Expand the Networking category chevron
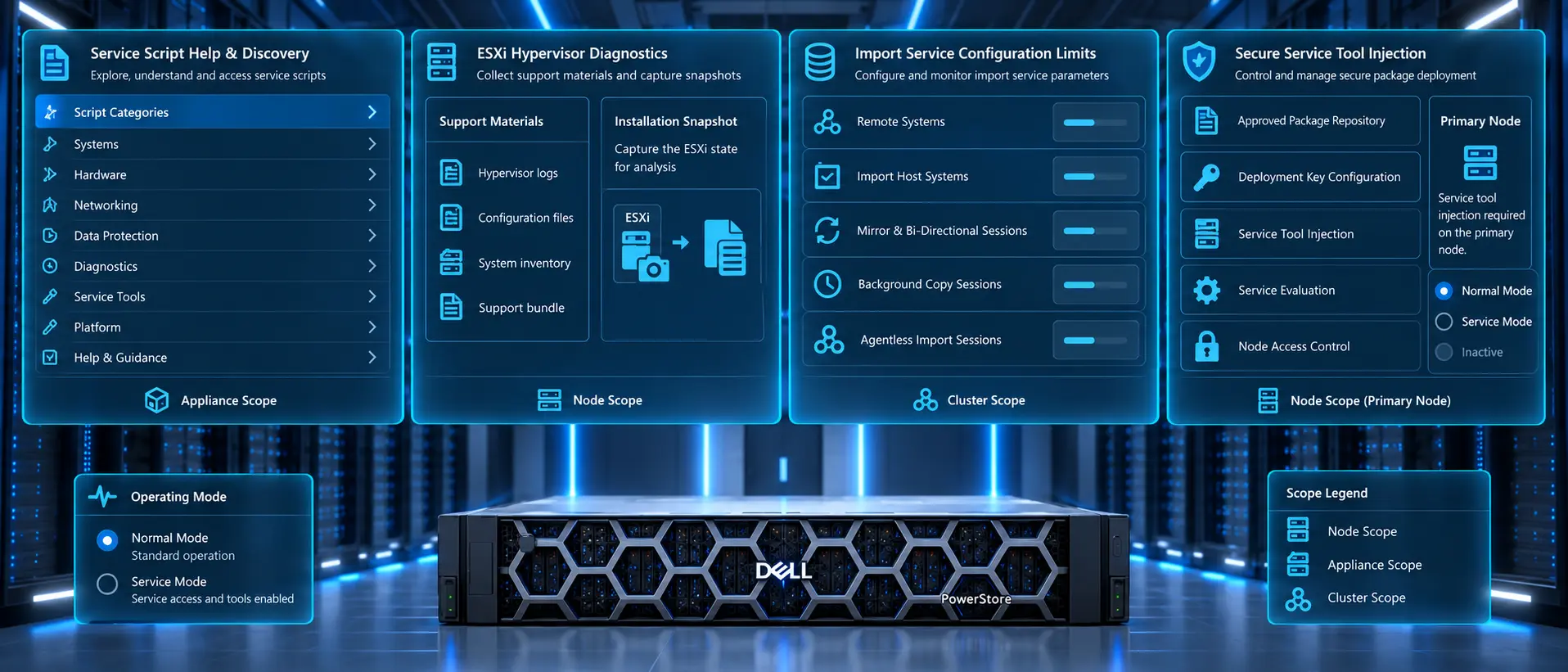1568x672 pixels. [x=372, y=205]
